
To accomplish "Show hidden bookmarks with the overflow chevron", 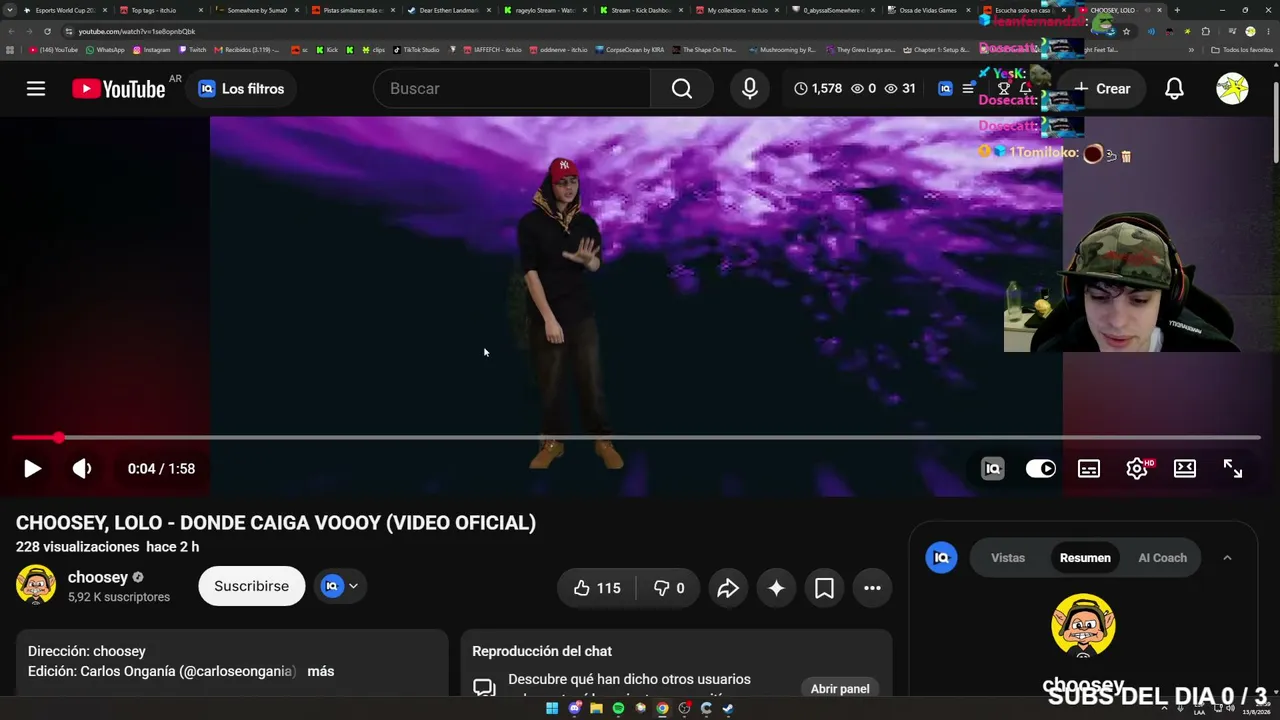I will click(1191, 49).
